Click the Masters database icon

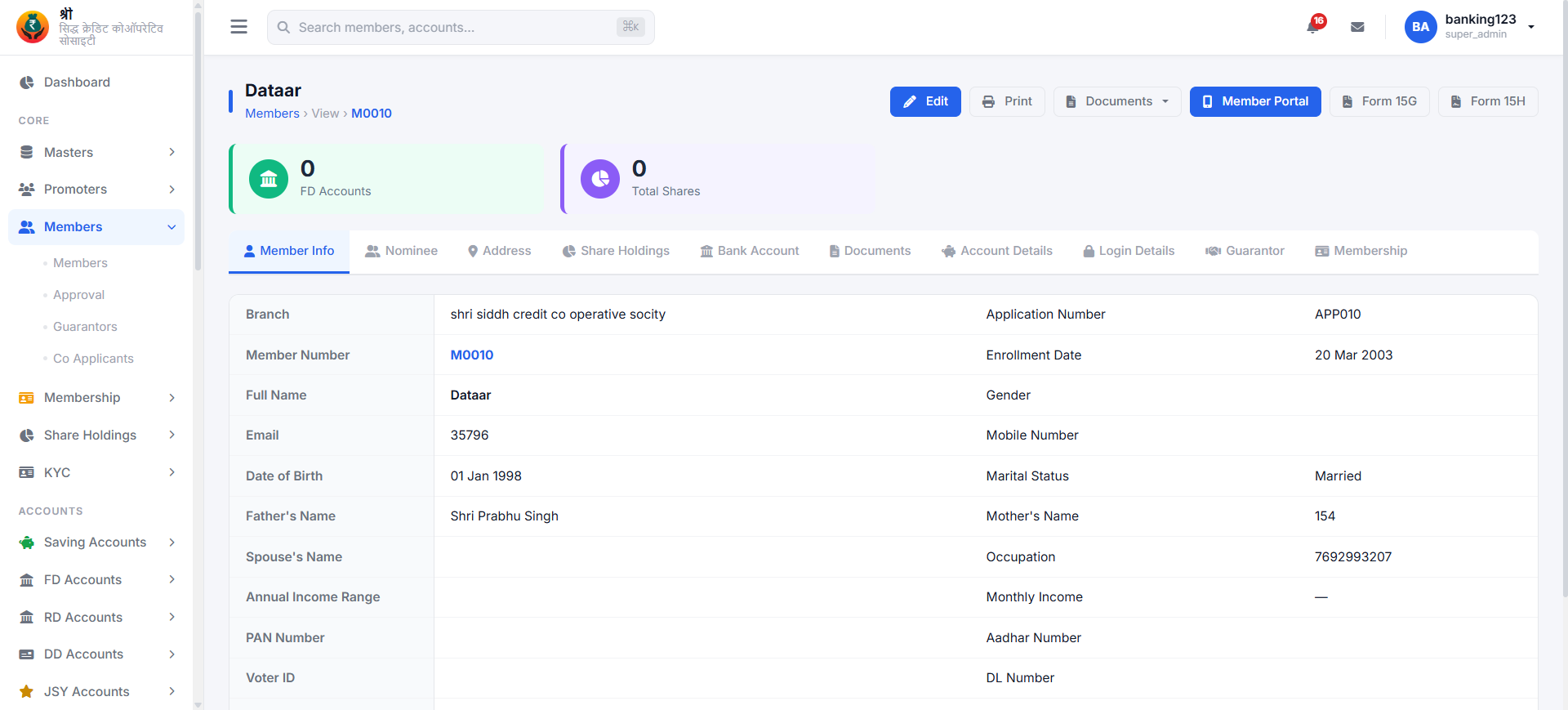click(27, 153)
